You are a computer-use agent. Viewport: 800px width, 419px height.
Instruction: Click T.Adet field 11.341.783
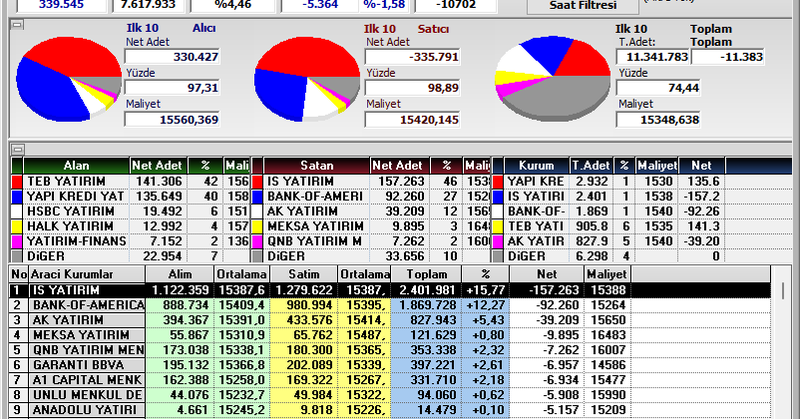[653, 57]
